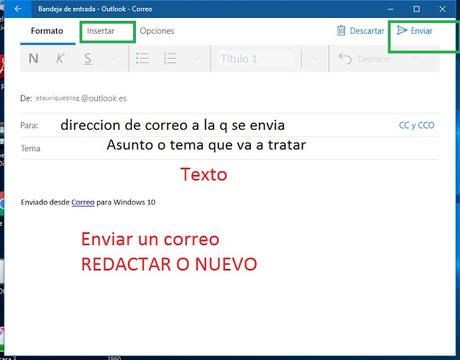Insert a bulleted list
The height and width of the screenshot is (360, 460).
point(143,59)
